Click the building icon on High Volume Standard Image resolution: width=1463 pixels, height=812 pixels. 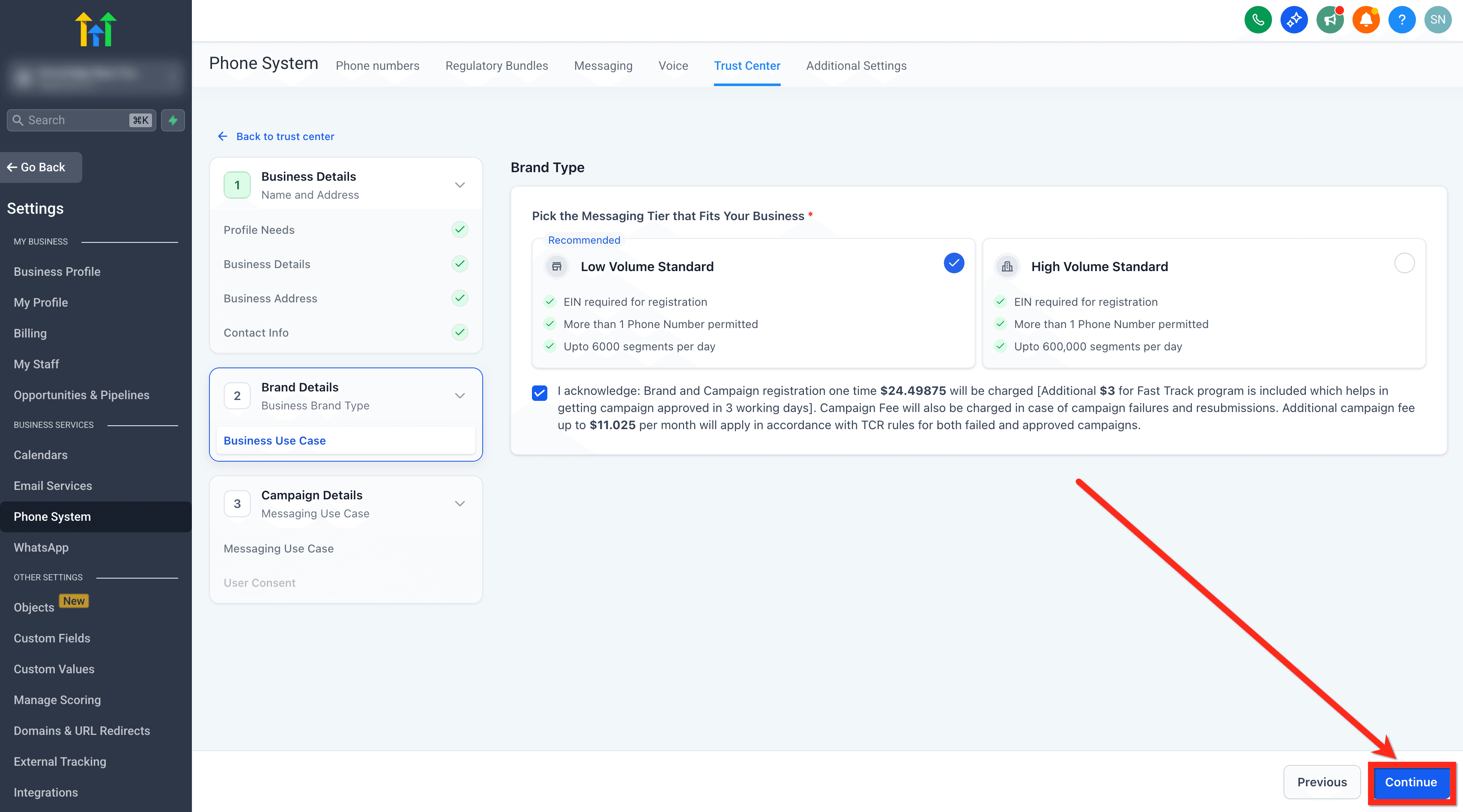click(1007, 266)
